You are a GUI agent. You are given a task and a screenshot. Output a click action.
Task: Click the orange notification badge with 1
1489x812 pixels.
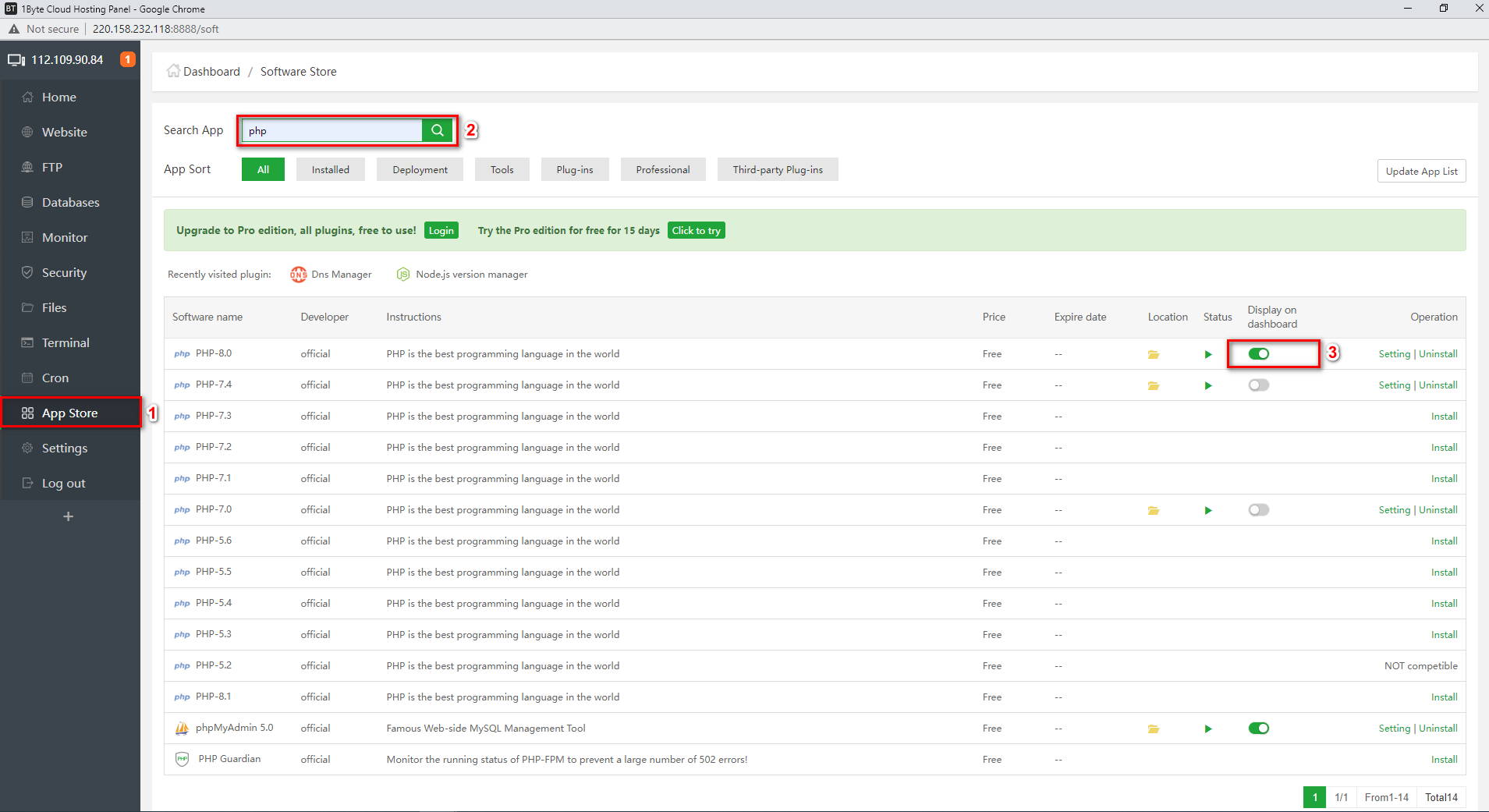click(128, 59)
